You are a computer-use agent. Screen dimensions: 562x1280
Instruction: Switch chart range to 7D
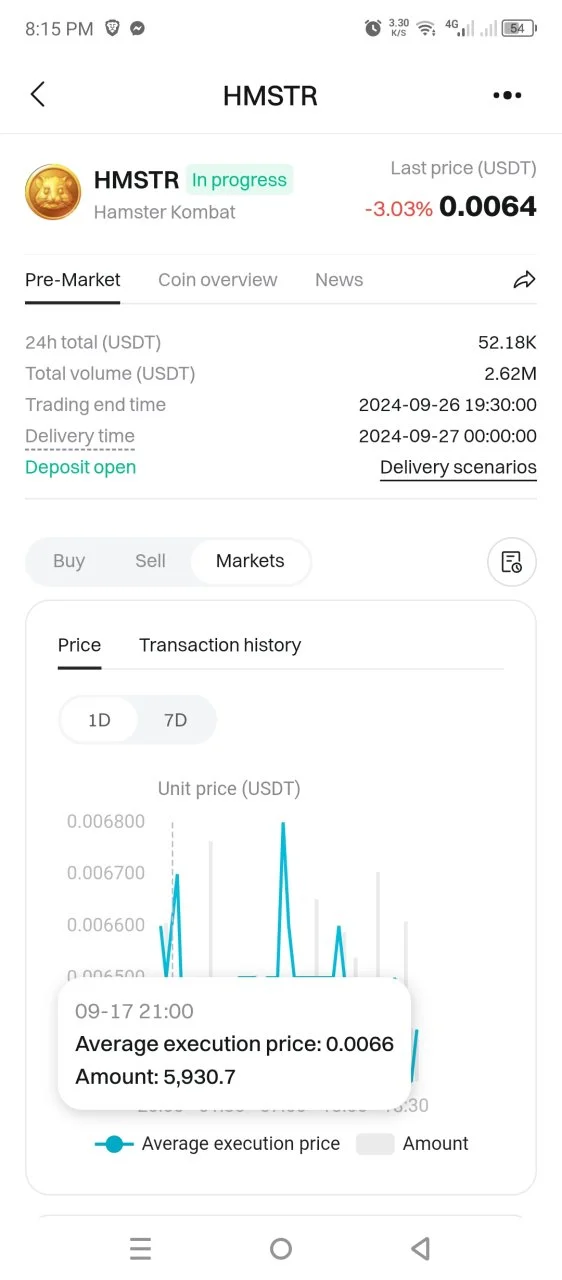click(x=175, y=720)
